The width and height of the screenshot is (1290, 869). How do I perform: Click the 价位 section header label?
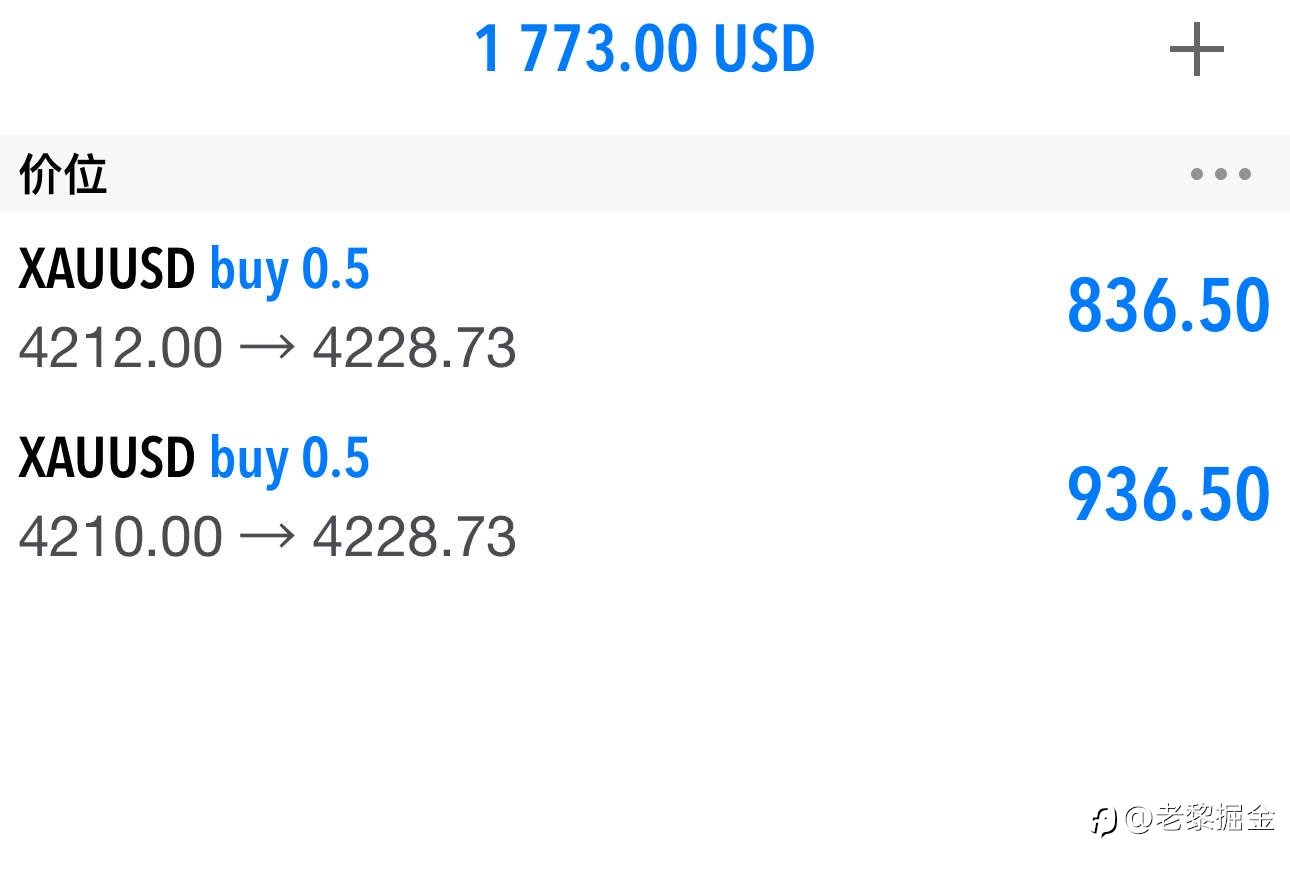(x=62, y=176)
